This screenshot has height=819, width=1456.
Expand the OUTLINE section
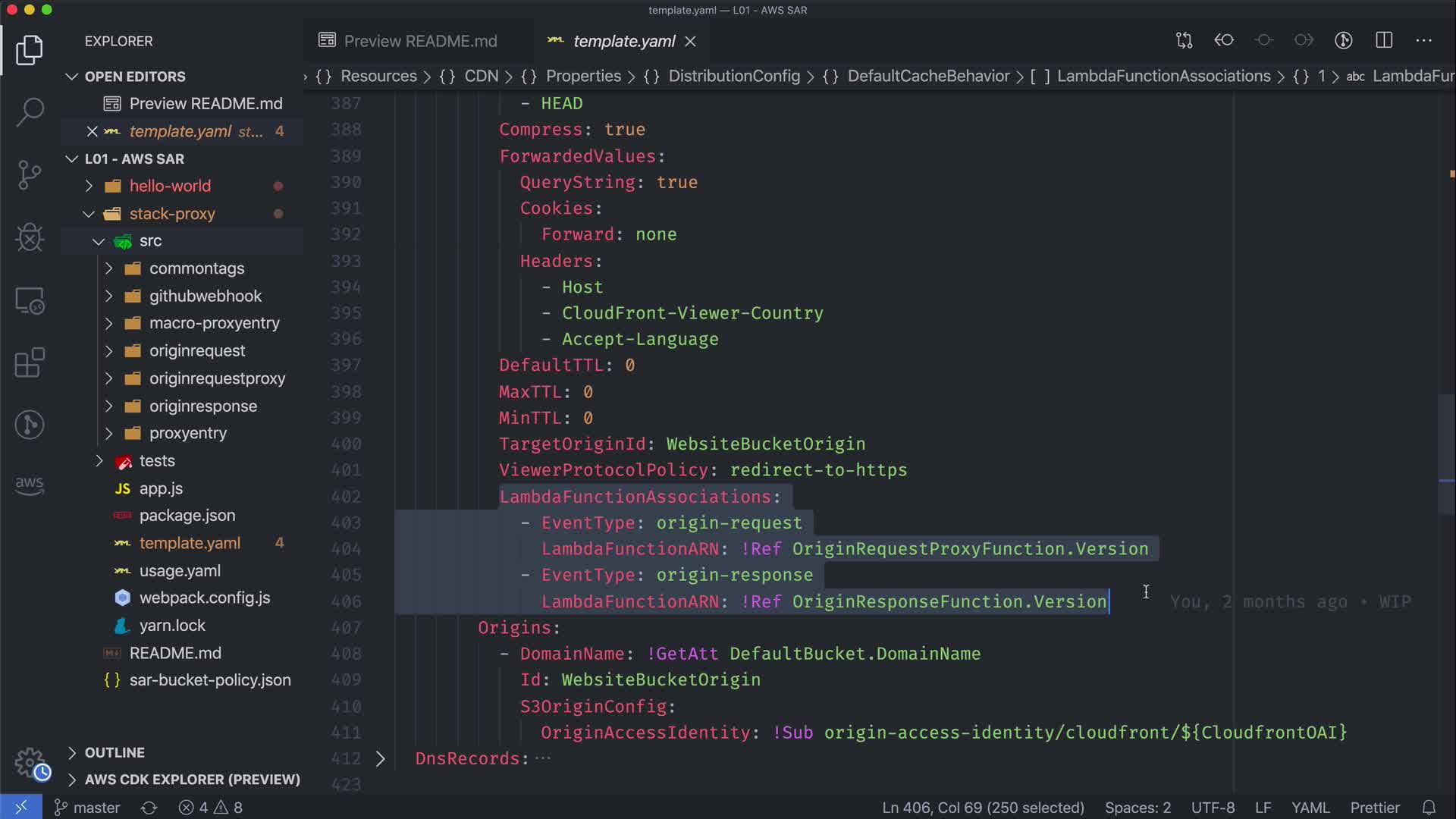coord(115,752)
